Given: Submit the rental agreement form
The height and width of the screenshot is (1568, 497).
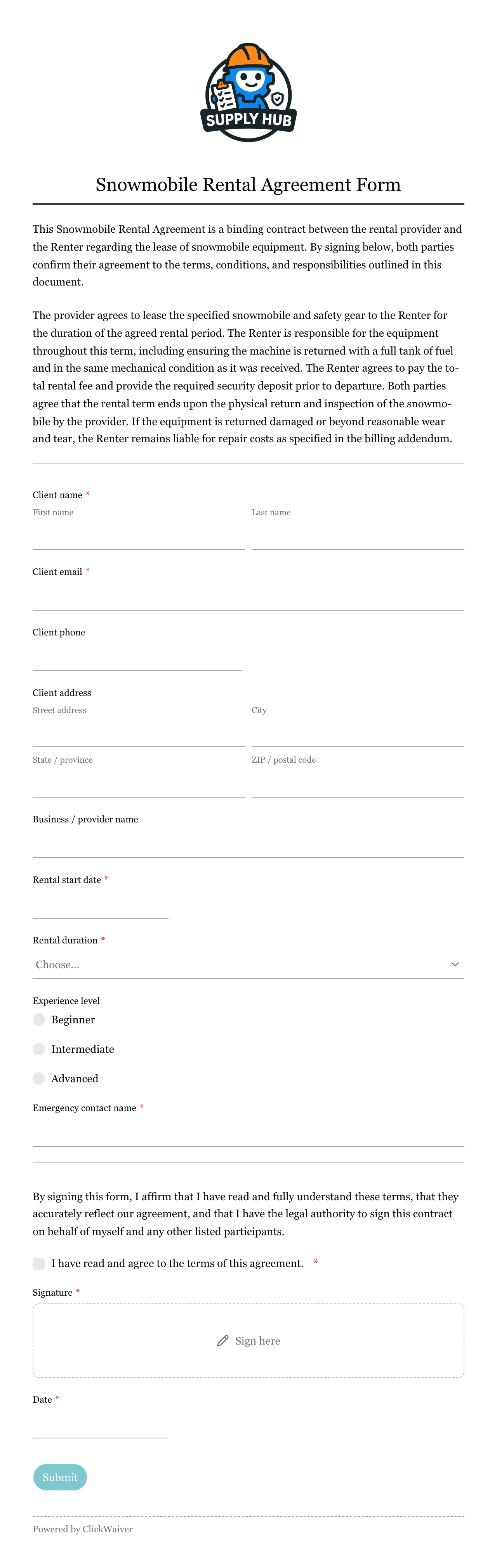Looking at the screenshot, I should 60,1477.
